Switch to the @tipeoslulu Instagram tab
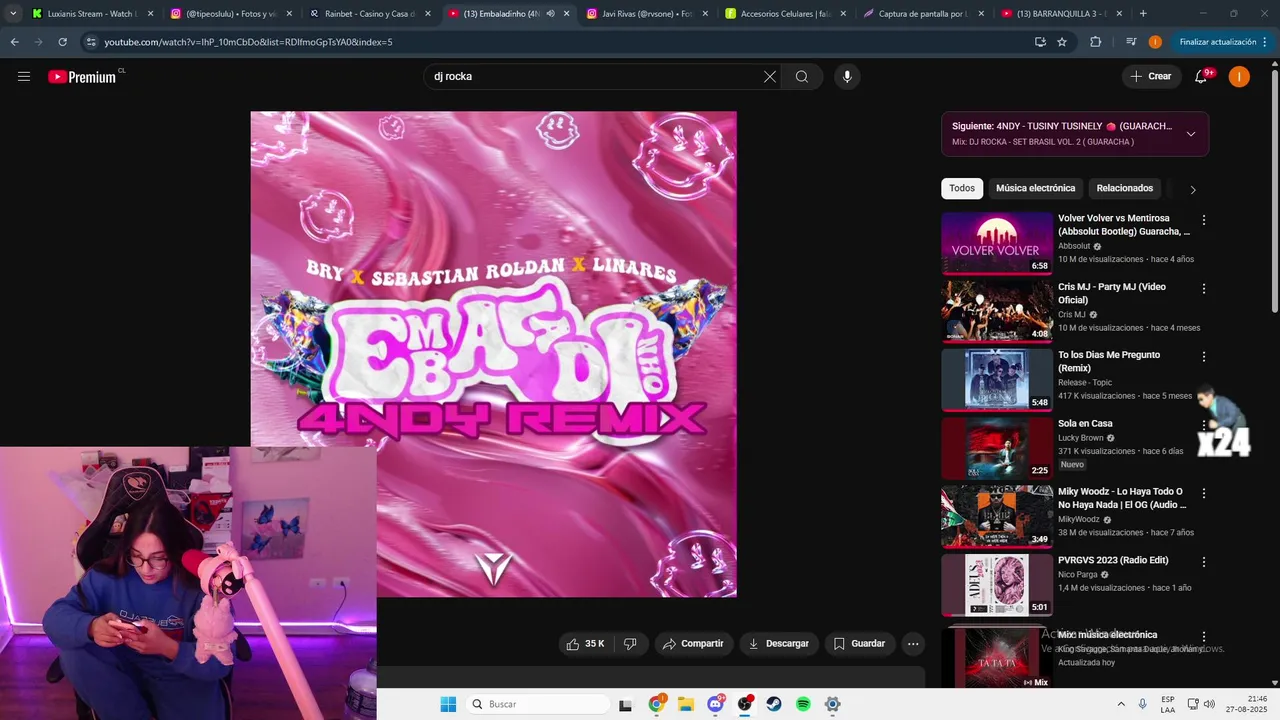The width and height of the screenshot is (1280, 720). click(x=231, y=14)
